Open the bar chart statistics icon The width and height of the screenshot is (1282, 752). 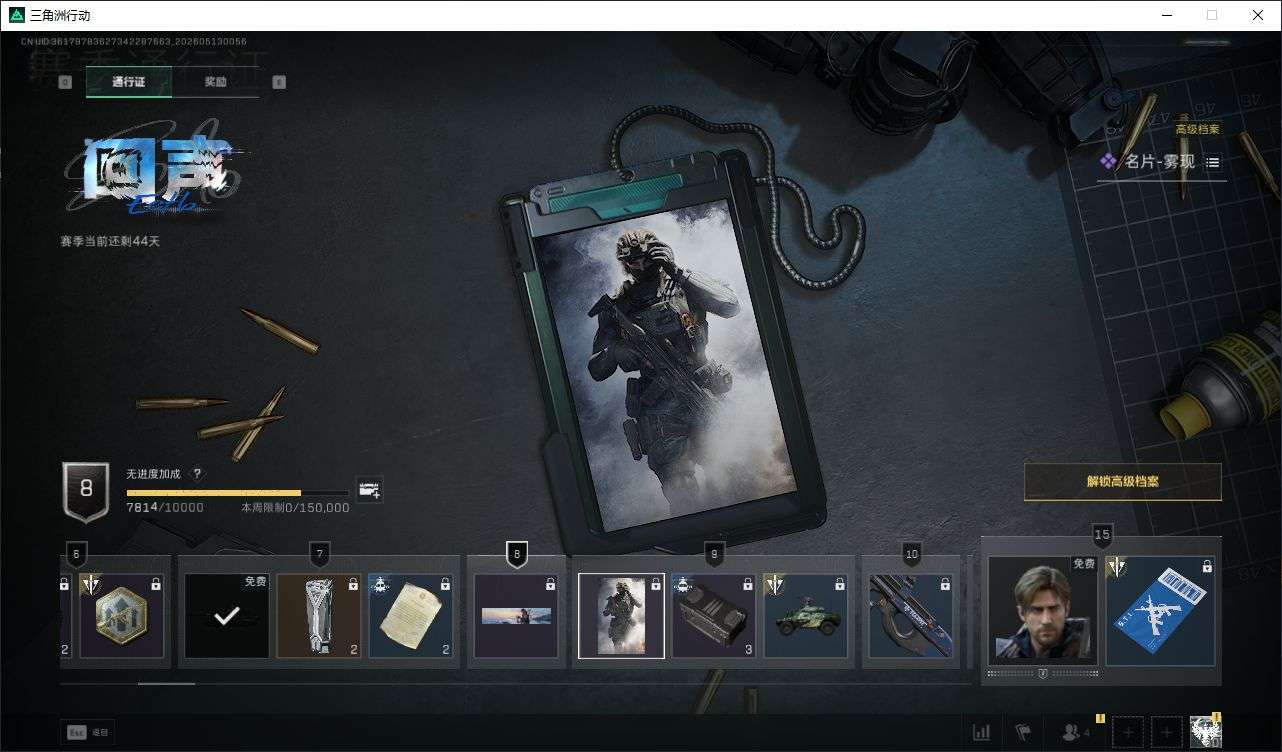[x=982, y=733]
